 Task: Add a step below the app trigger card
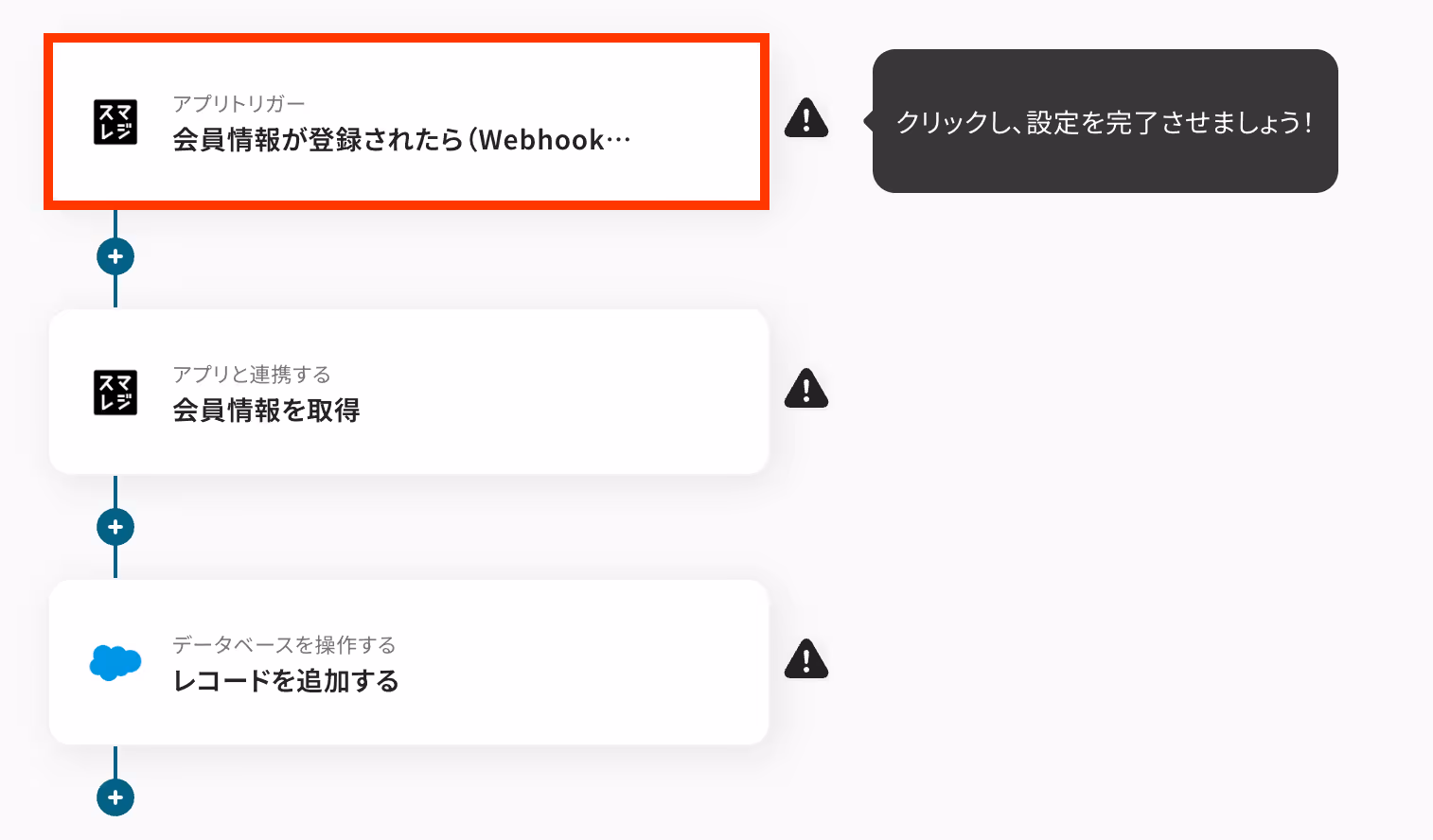click(x=115, y=256)
